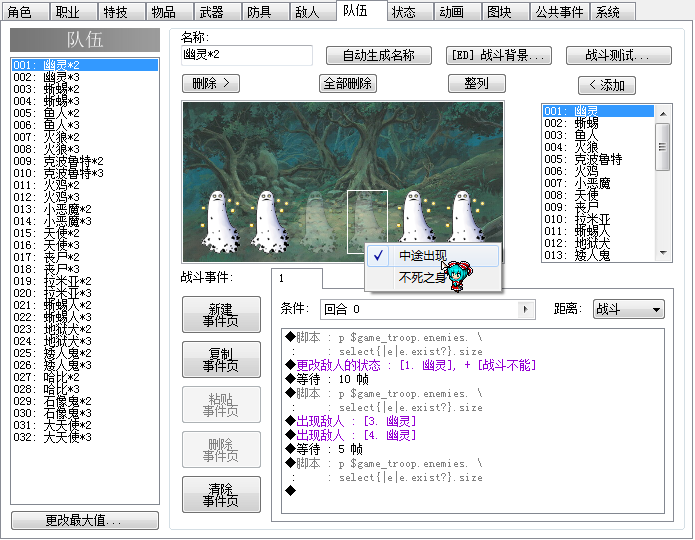695x540 pixels.
Task: Choose 不死之身 in the context menu
Action: (432, 278)
